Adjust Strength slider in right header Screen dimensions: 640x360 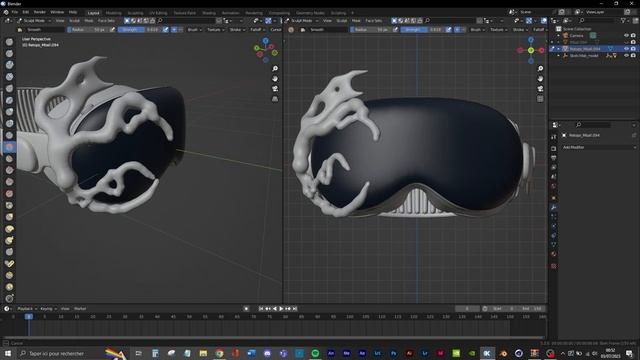point(422,30)
